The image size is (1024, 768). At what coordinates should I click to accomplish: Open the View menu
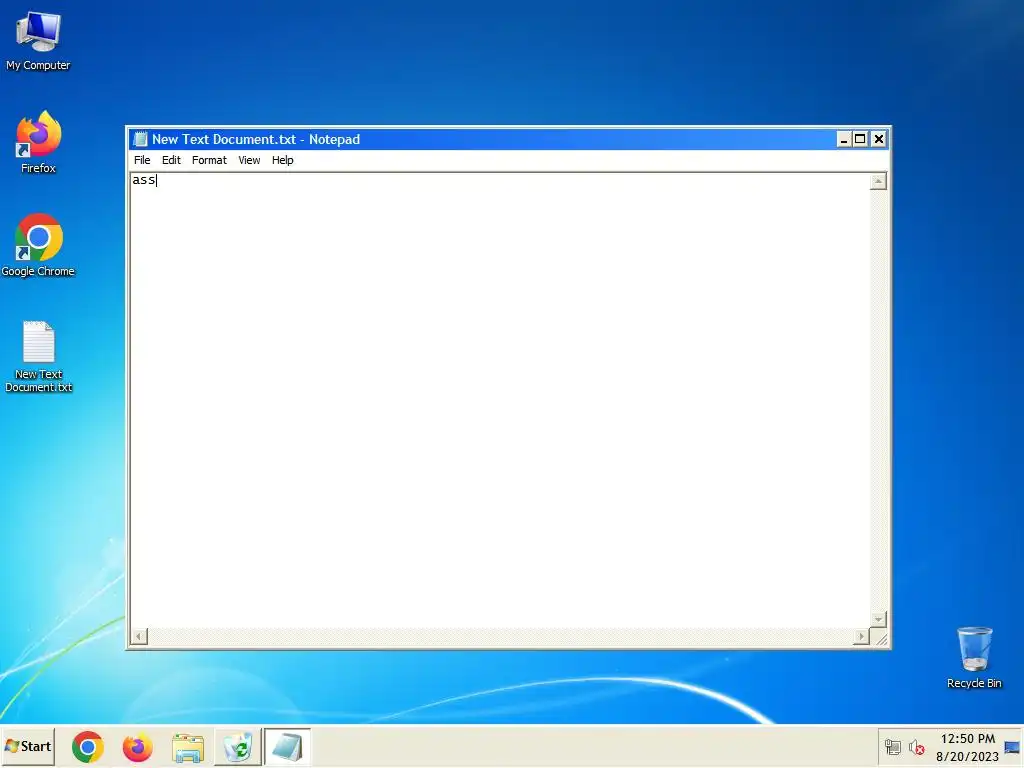point(249,160)
